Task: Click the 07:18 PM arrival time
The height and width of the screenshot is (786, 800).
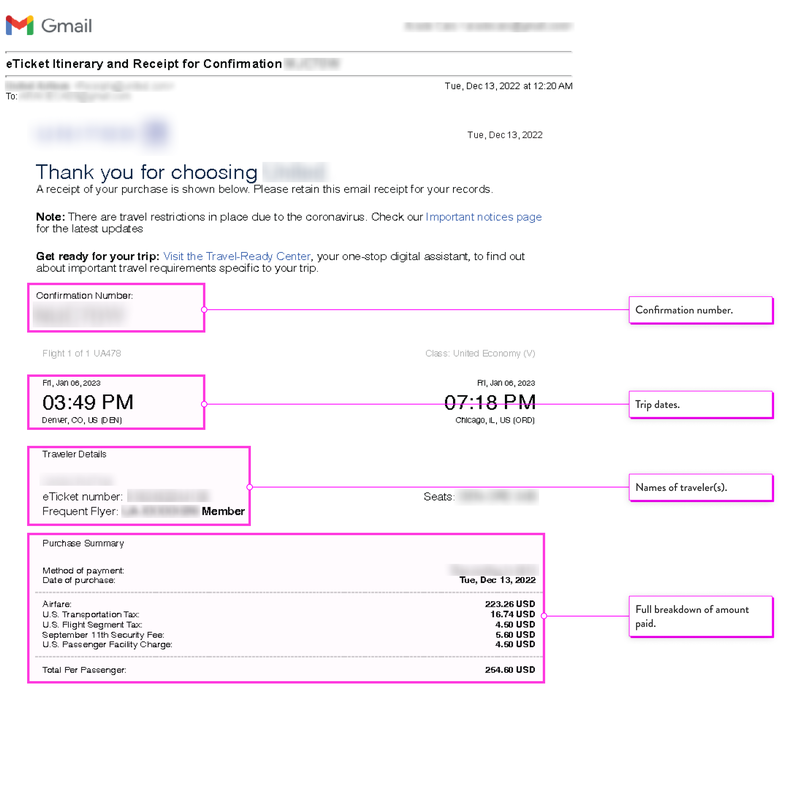Action: pos(490,403)
